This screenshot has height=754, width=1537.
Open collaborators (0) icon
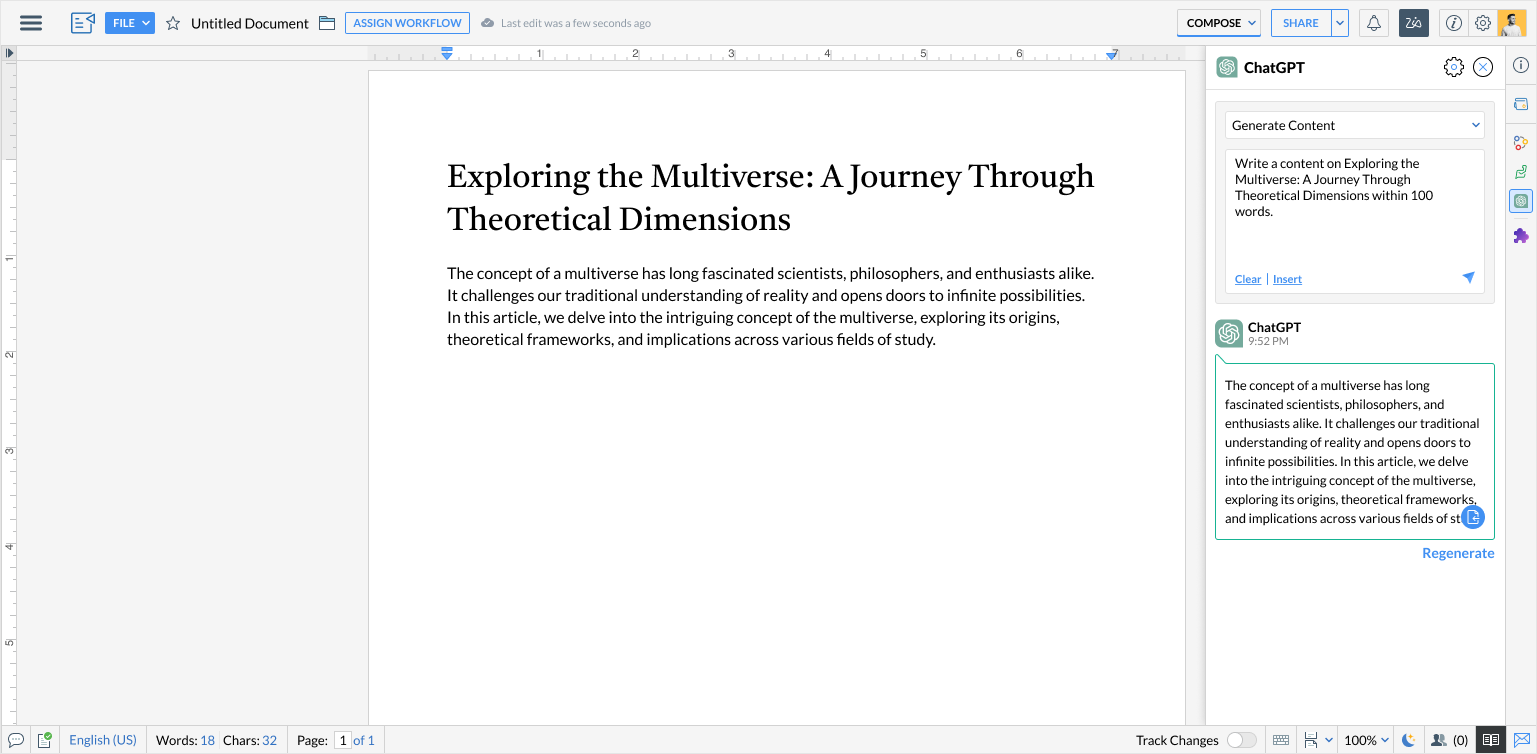coord(1450,740)
